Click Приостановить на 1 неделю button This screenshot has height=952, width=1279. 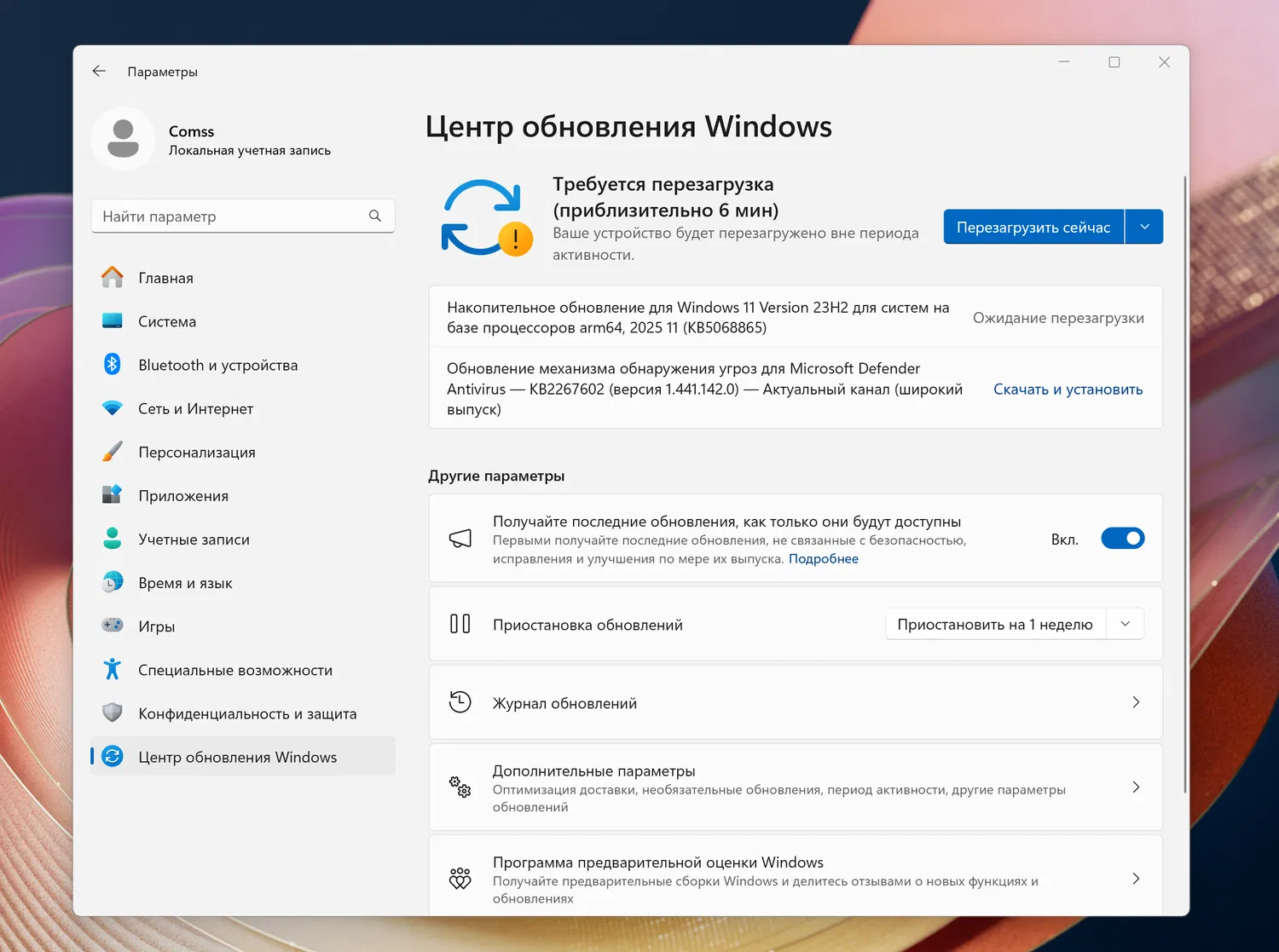pos(995,624)
